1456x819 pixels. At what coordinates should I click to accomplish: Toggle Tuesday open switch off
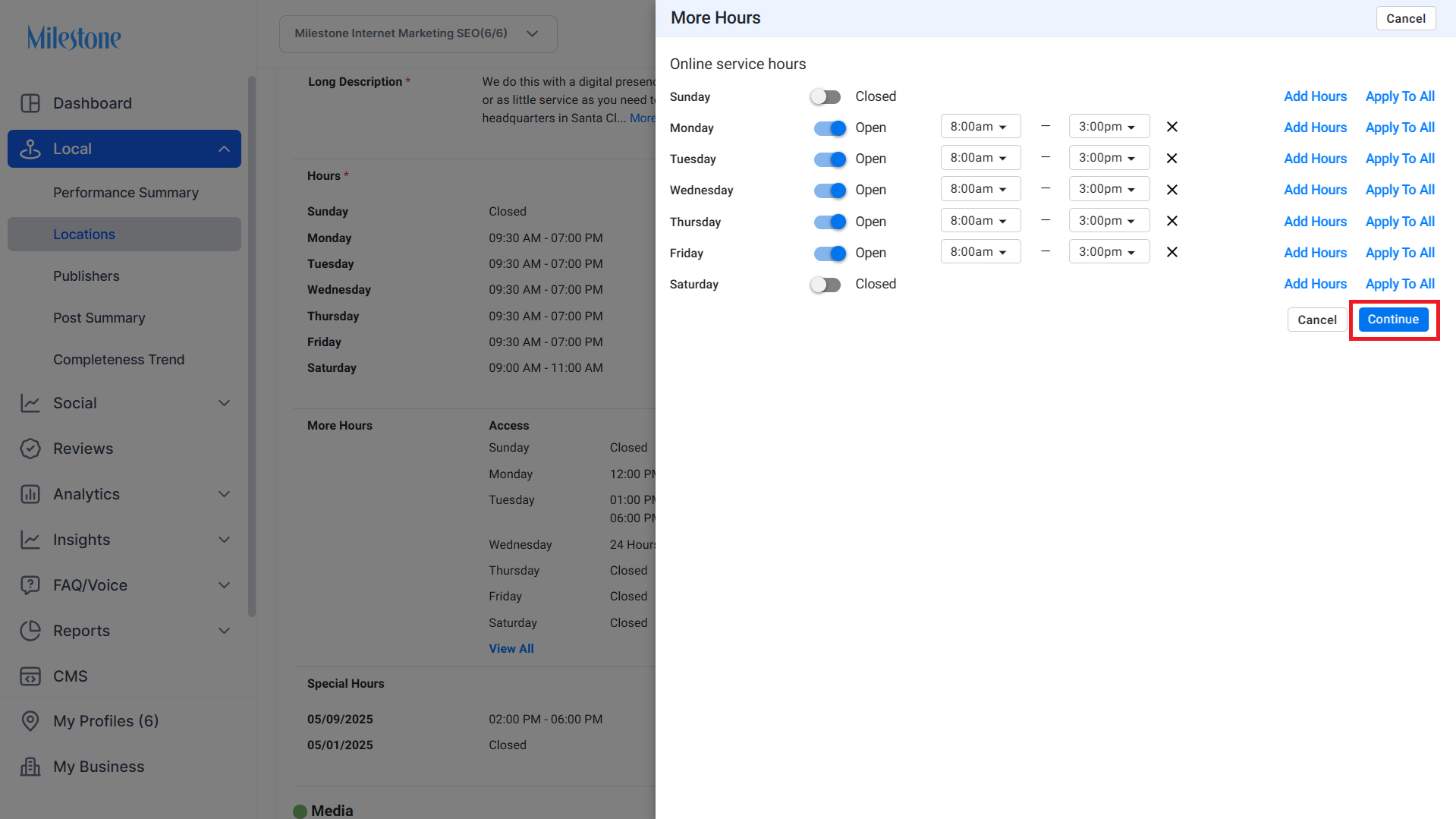point(830,159)
